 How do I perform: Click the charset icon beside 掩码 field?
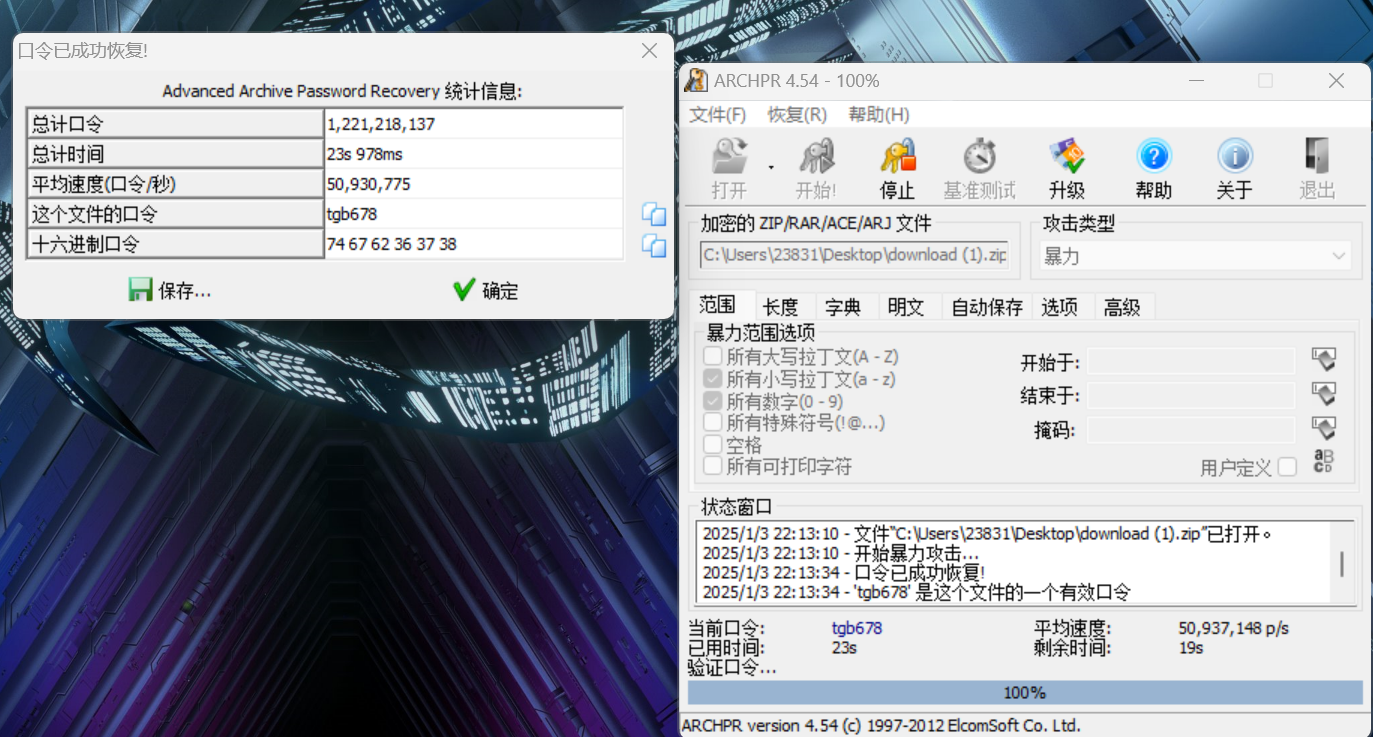1324,430
